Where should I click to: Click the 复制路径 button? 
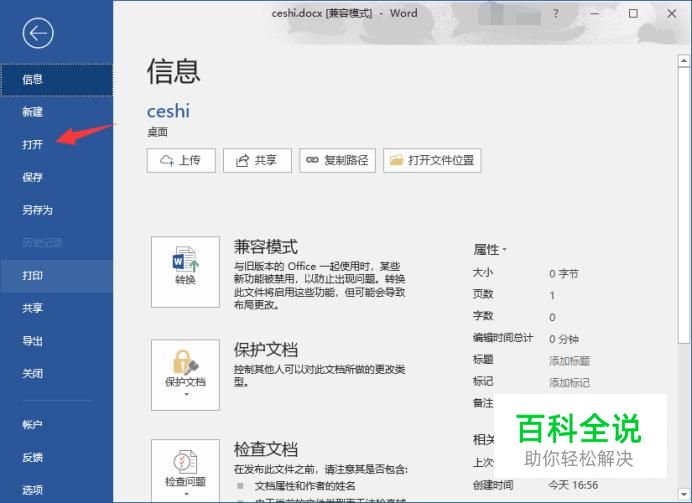pos(338,160)
